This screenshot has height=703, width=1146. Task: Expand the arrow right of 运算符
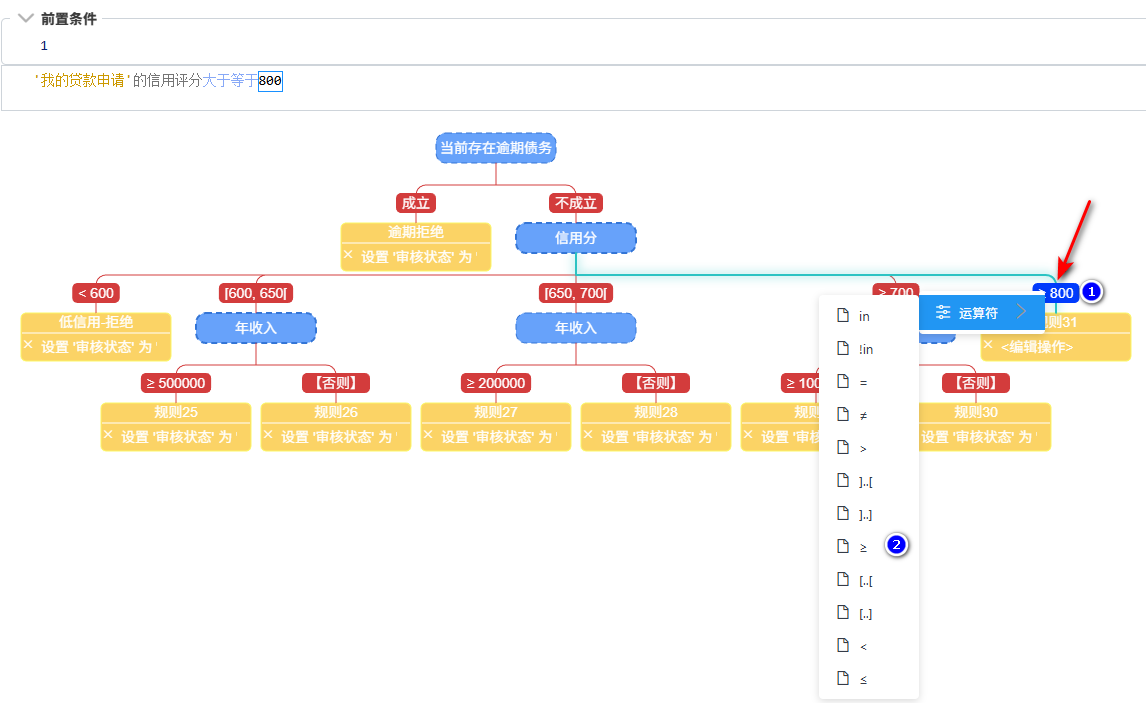(1021, 313)
